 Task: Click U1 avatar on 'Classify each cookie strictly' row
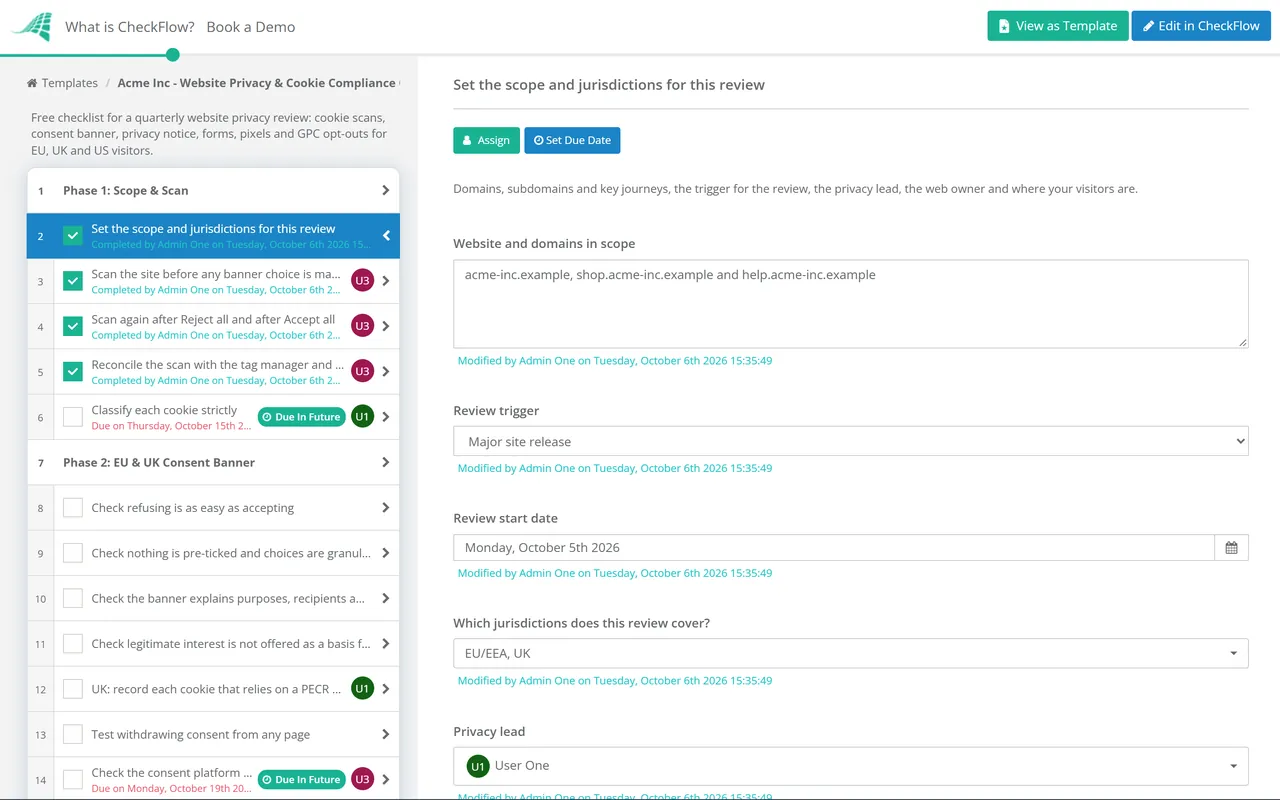(x=362, y=417)
